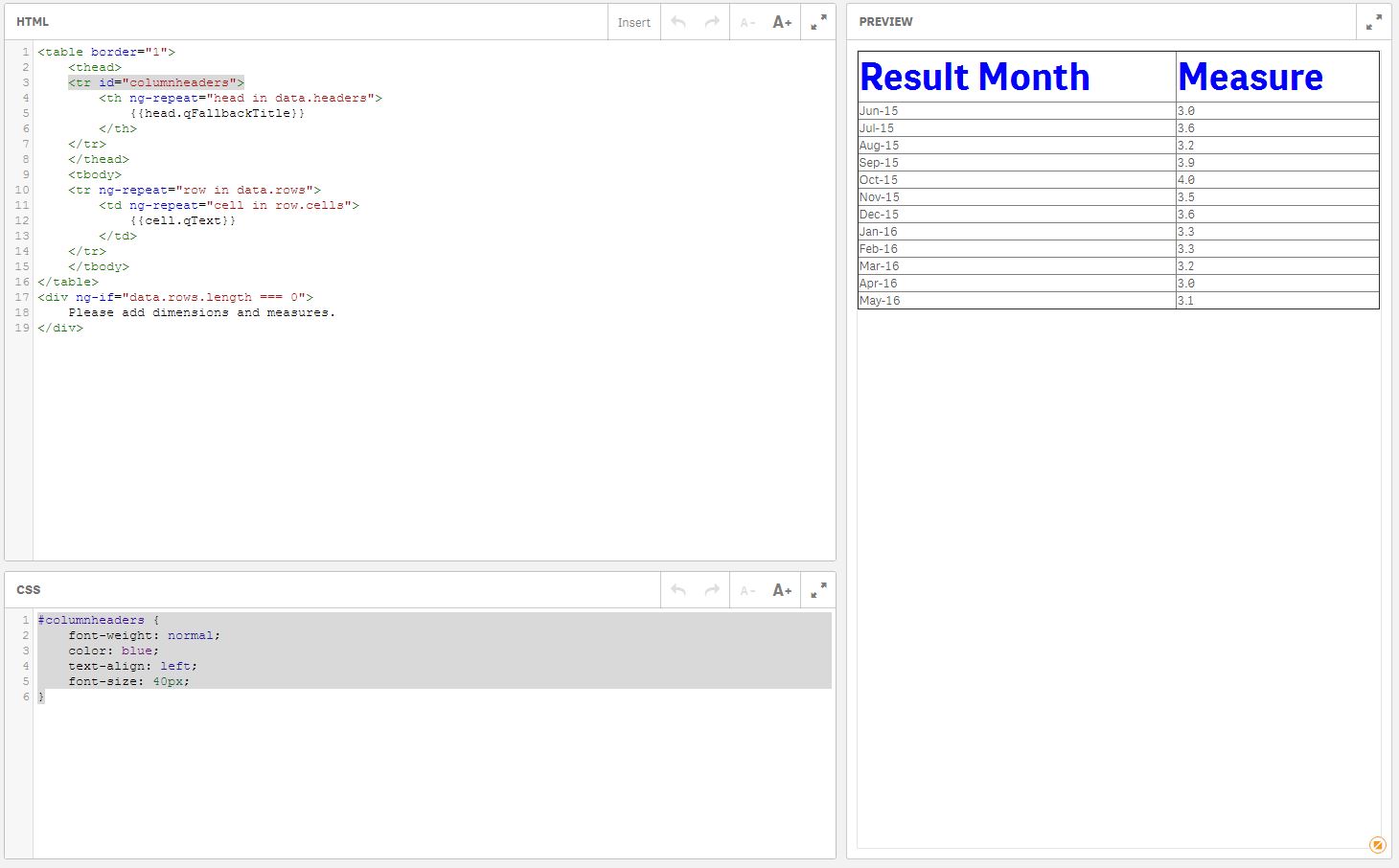Redo the change in HTML editor
The height and width of the screenshot is (868, 1399).
pos(712,22)
